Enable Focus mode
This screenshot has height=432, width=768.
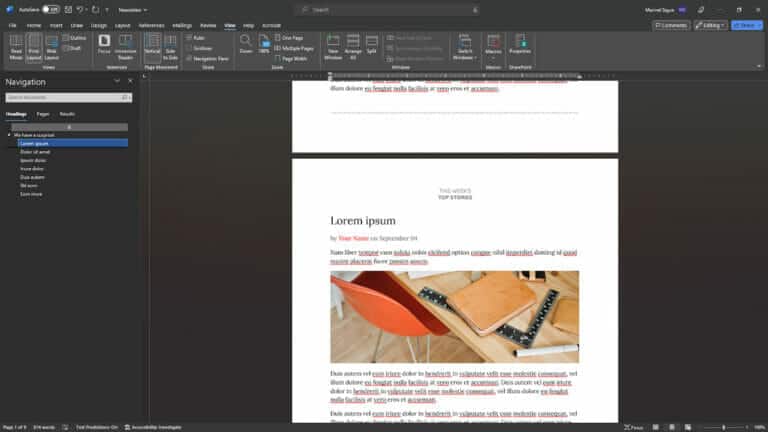pos(104,44)
